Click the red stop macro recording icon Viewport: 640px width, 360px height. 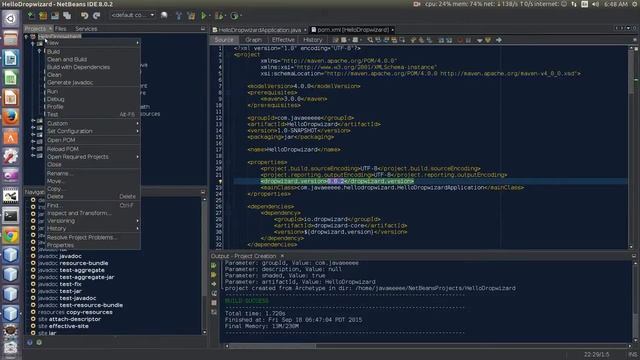tap(460, 40)
